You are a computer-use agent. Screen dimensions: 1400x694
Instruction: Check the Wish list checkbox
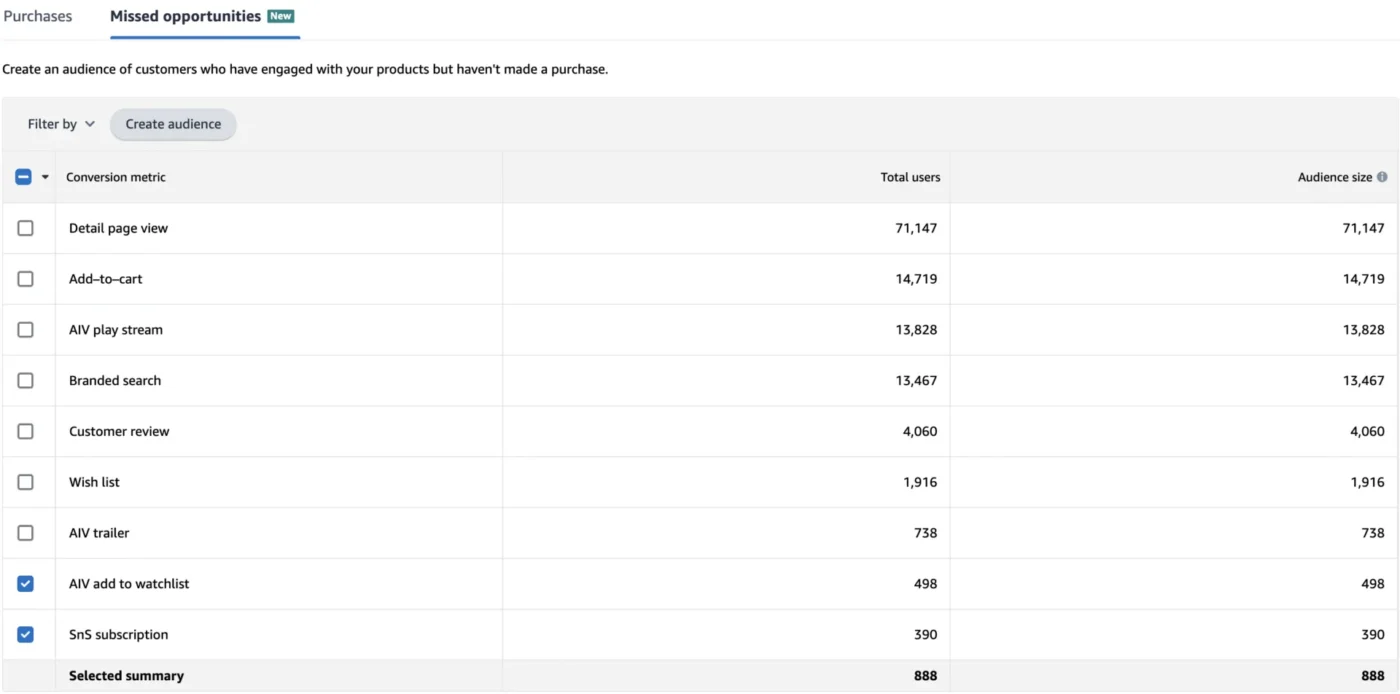pos(27,481)
